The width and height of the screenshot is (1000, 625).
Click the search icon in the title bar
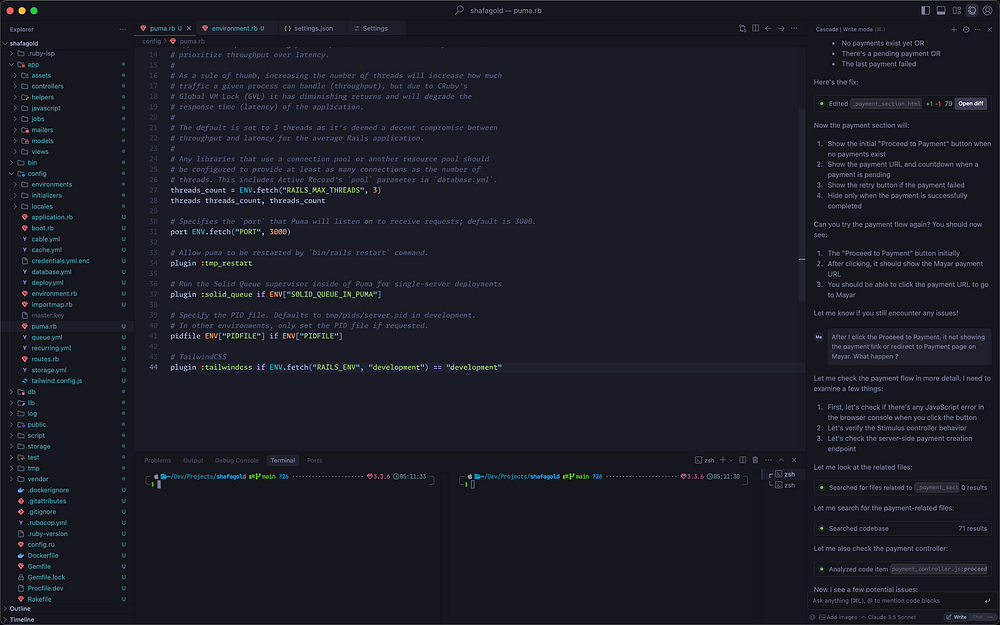(459, 10)
